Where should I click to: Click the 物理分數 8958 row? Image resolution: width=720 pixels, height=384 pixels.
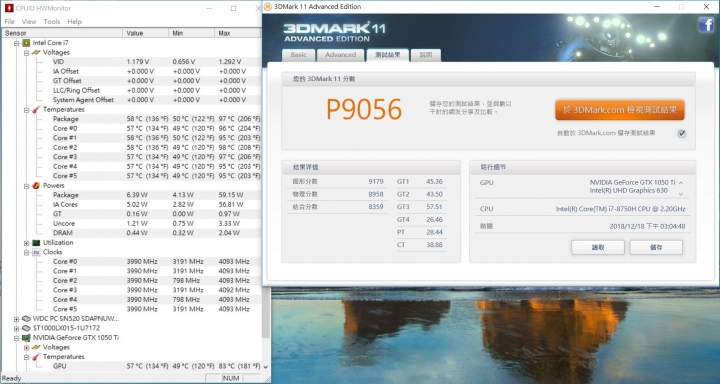coord(337,194)
